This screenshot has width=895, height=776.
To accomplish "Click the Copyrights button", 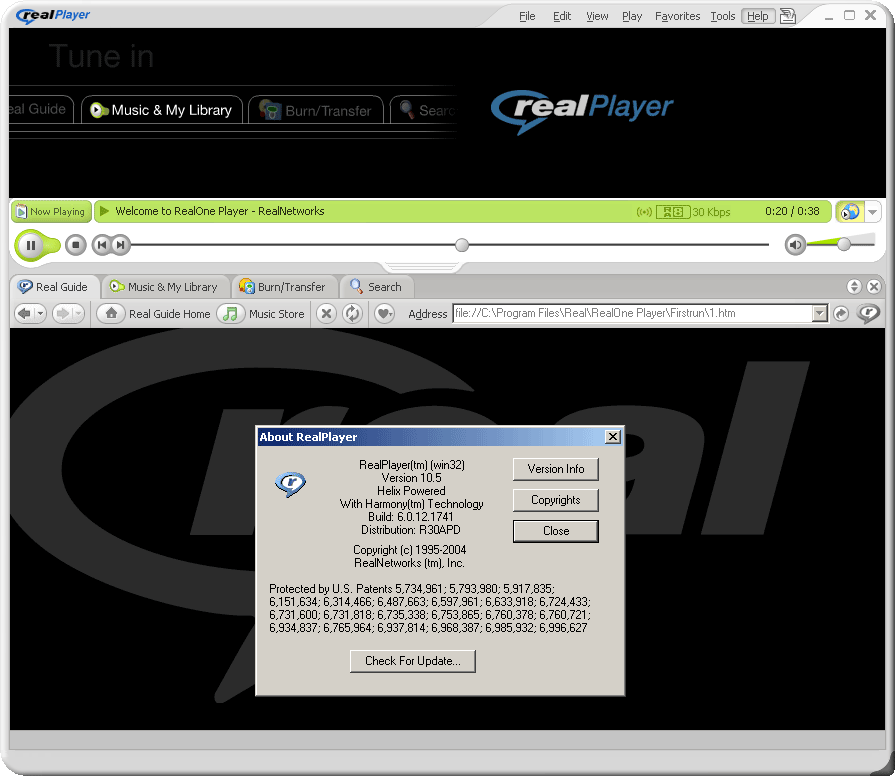I will (555, 500).
